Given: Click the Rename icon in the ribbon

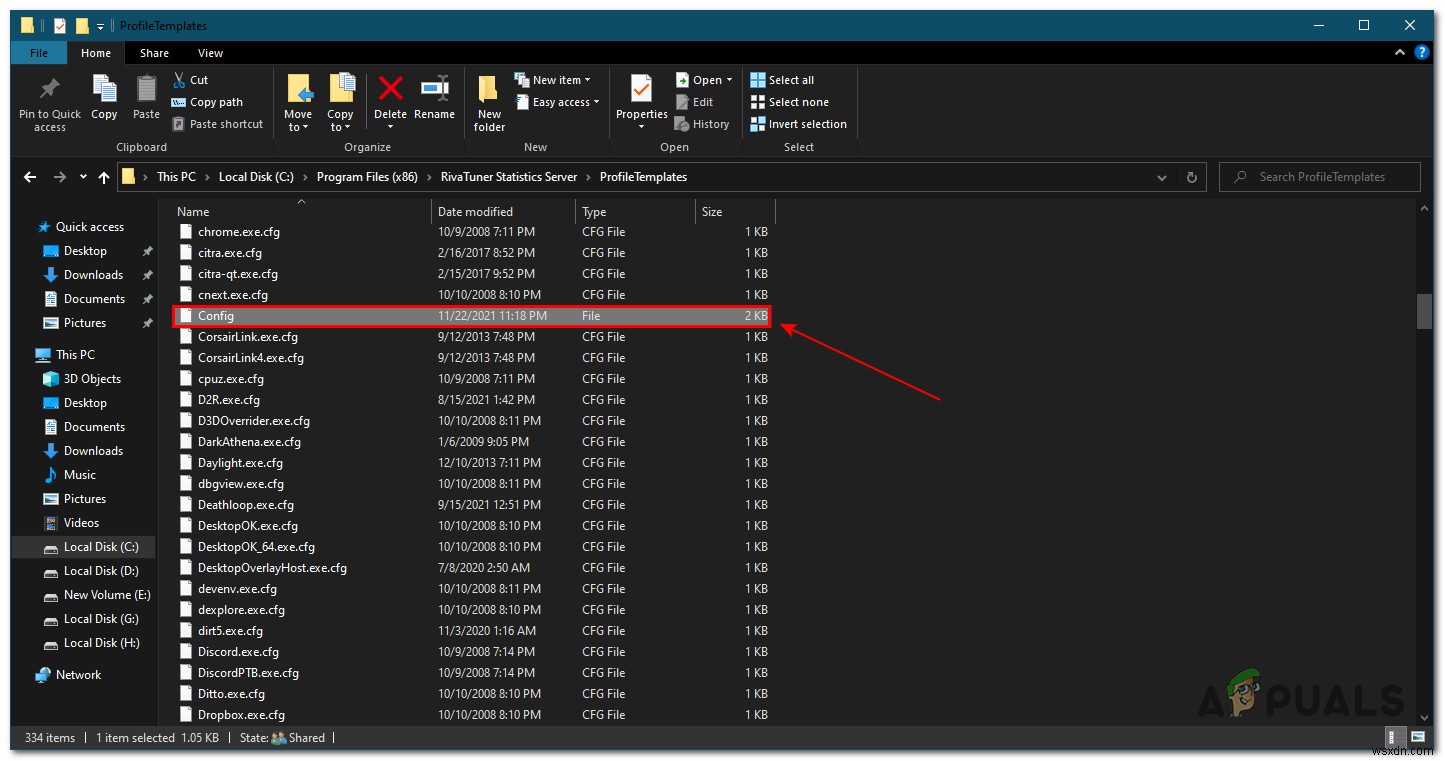Looking at the screenshot, I should pos(434,90).
